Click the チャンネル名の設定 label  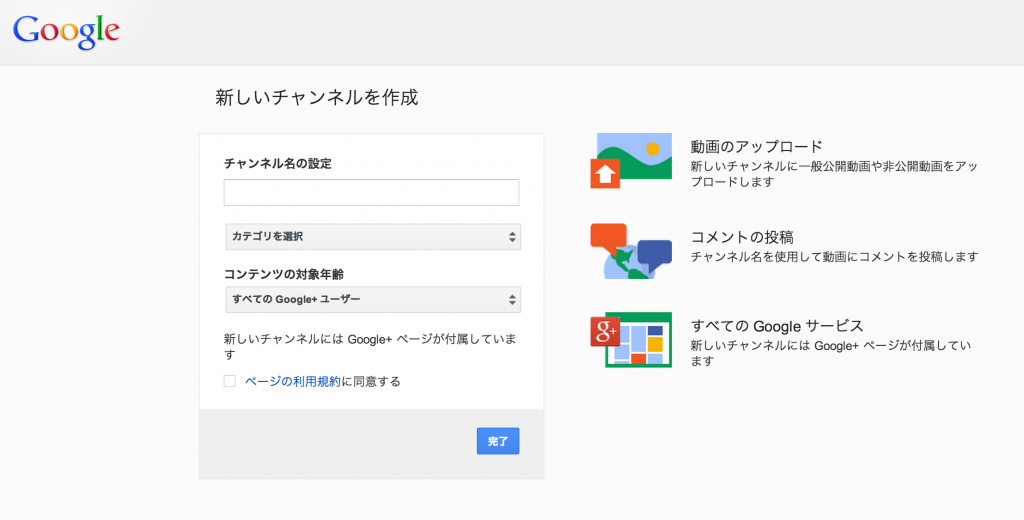(278, 164)
